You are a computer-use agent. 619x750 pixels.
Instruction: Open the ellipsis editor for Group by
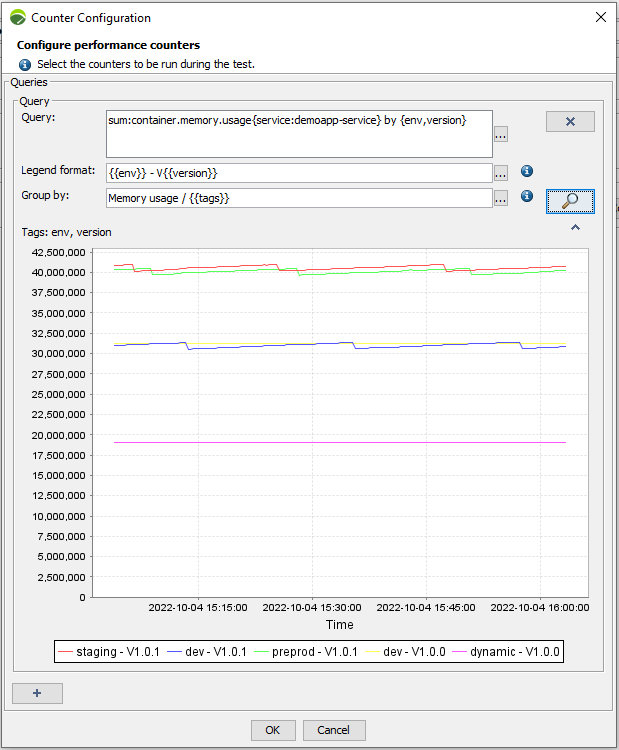pos(501,198)
